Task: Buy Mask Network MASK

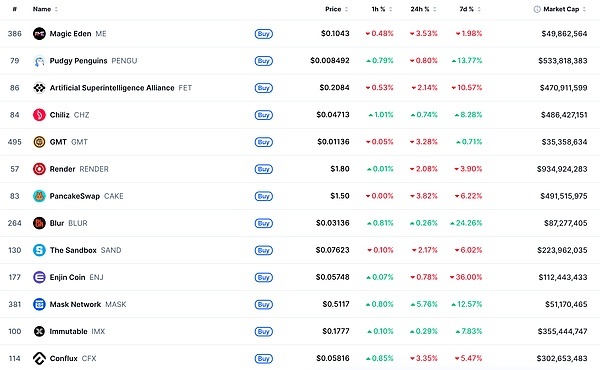Action: click(x=264, y=305)
